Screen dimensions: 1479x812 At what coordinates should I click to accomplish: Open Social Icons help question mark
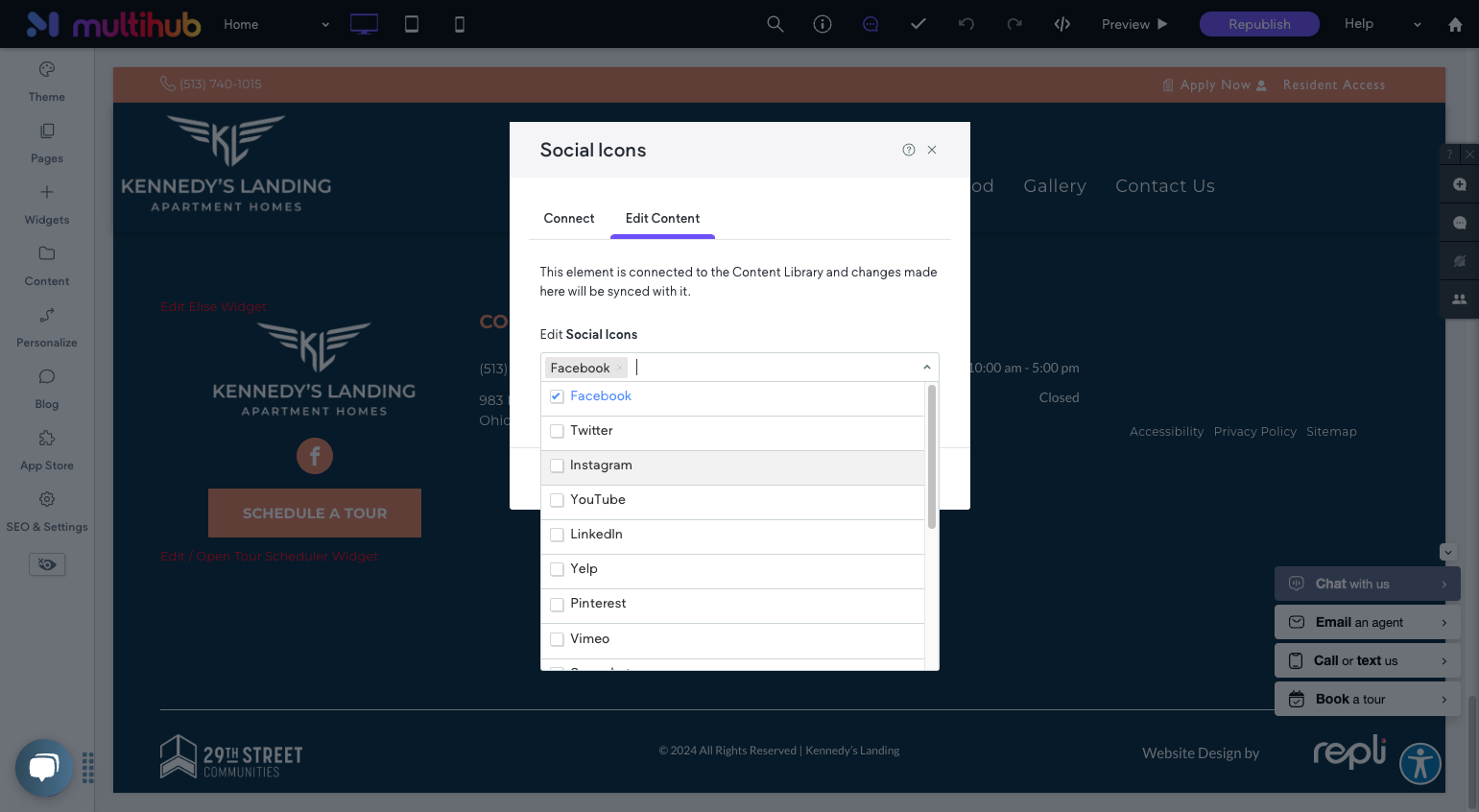point(909,150)
